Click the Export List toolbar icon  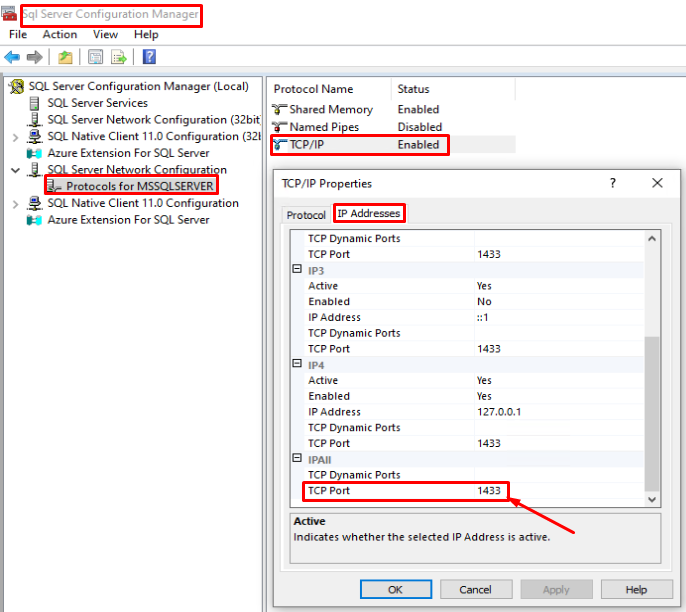click(119, 57)
